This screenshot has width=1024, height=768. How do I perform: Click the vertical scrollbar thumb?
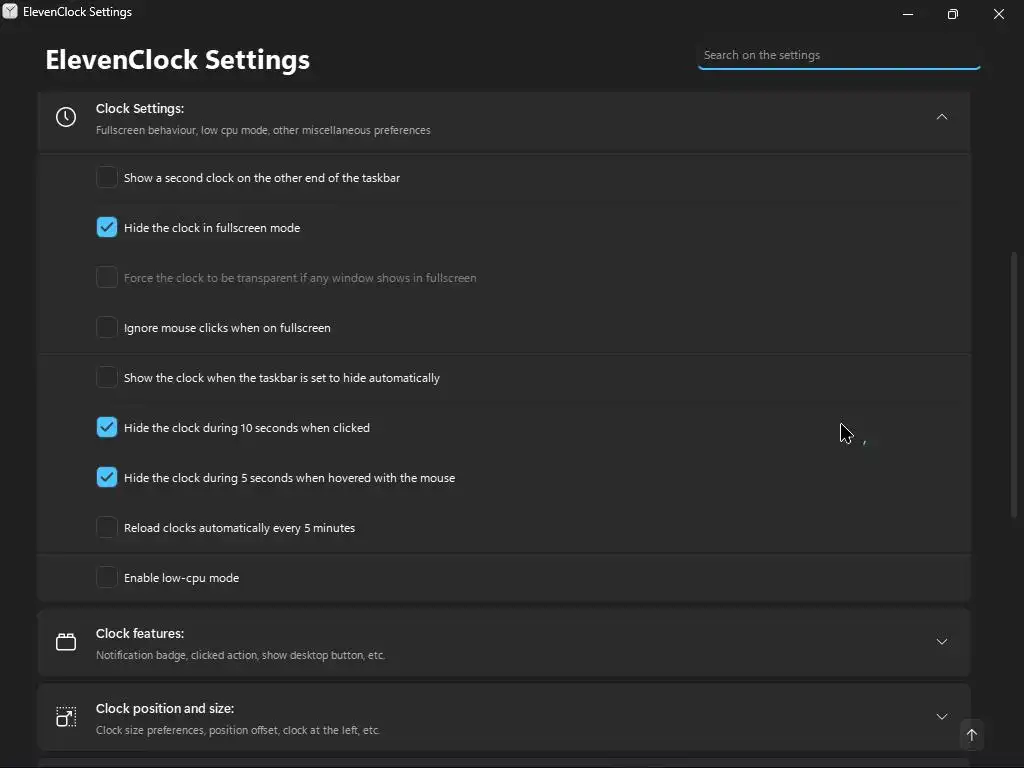click(x=1016, y=385)
